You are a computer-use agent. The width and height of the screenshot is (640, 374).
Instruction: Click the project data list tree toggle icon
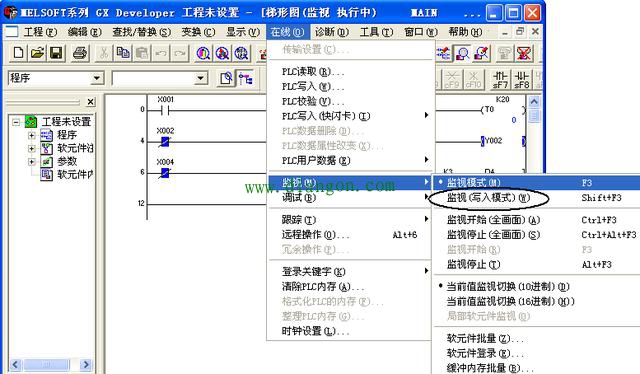246,78
